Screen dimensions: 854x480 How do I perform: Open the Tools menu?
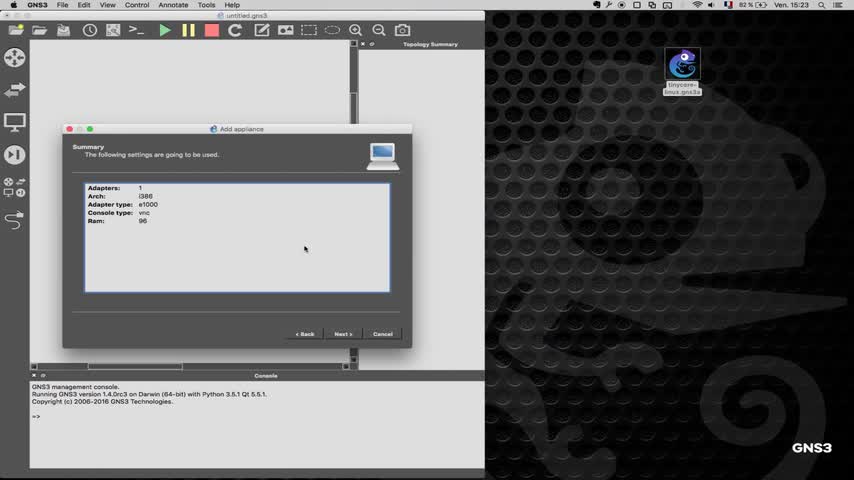coord(206,5)
